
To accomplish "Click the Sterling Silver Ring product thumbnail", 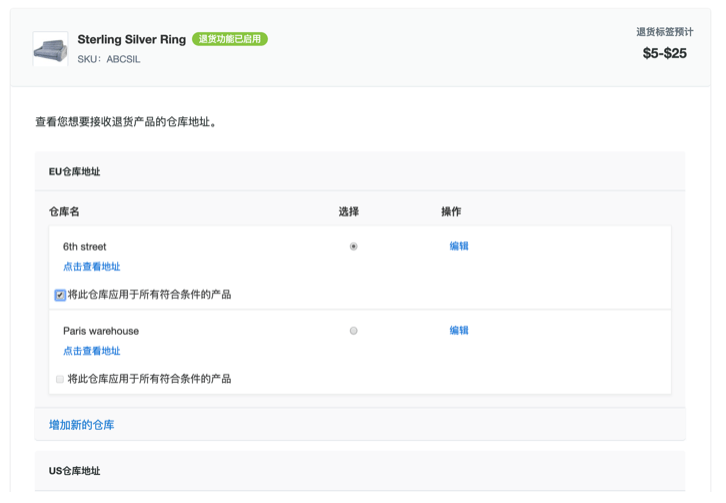I will pyautogui.click(x=50, y=49).
